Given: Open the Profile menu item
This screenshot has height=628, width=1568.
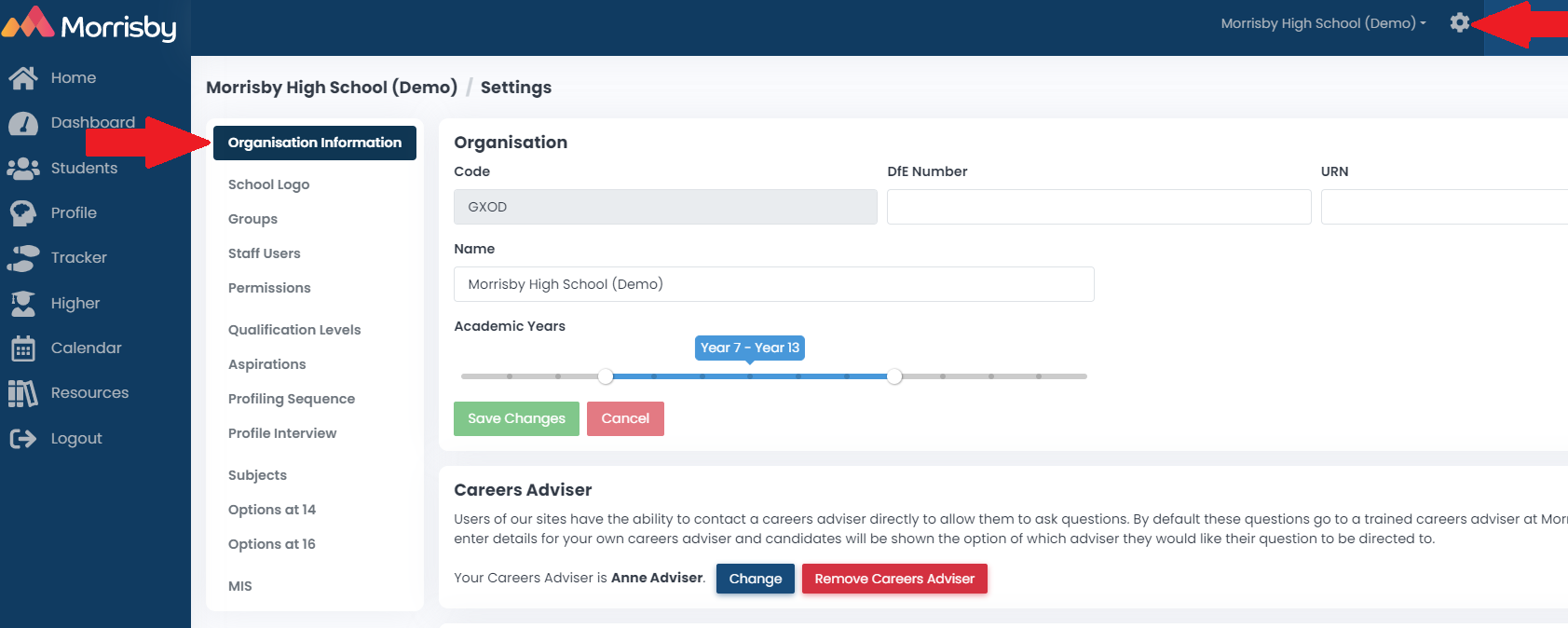Looking at the screenshot, I should click(75, 213).
